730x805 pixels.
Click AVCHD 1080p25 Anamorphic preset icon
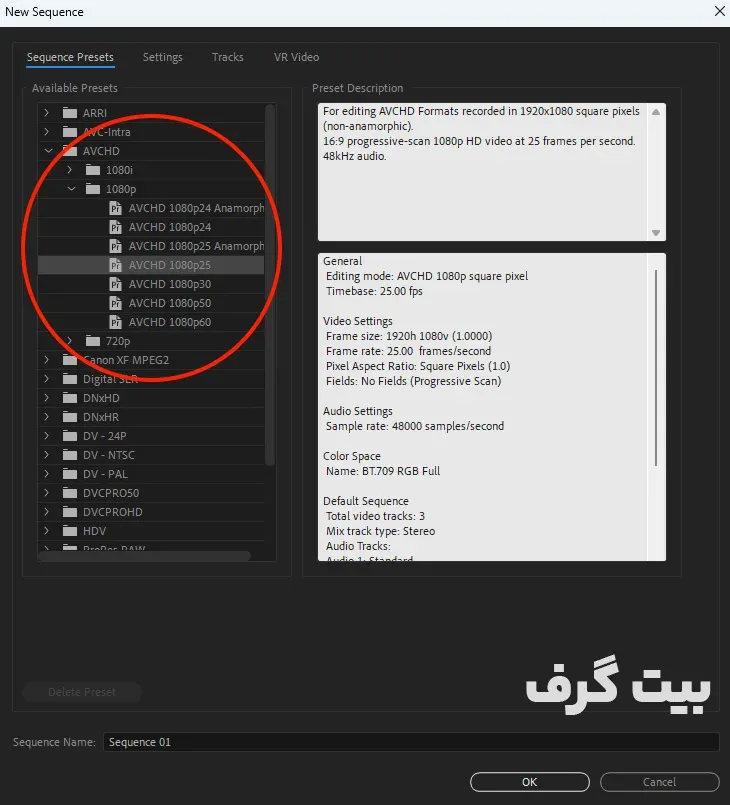[116, 246]
